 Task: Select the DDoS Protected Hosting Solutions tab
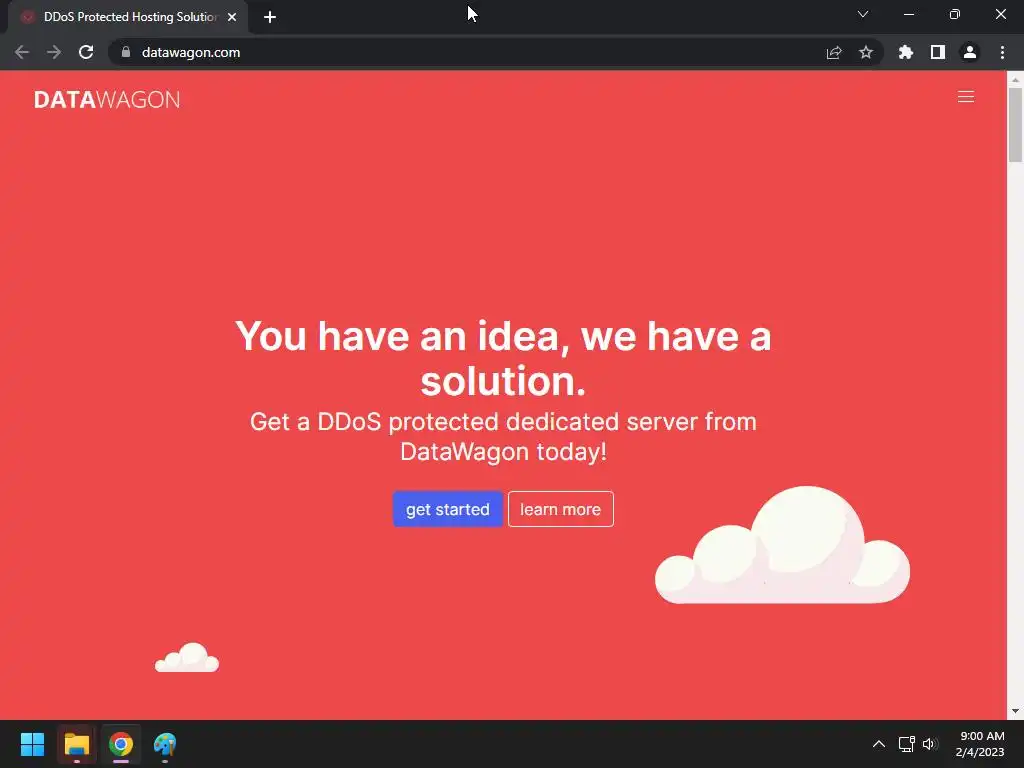tap(128, 17)
